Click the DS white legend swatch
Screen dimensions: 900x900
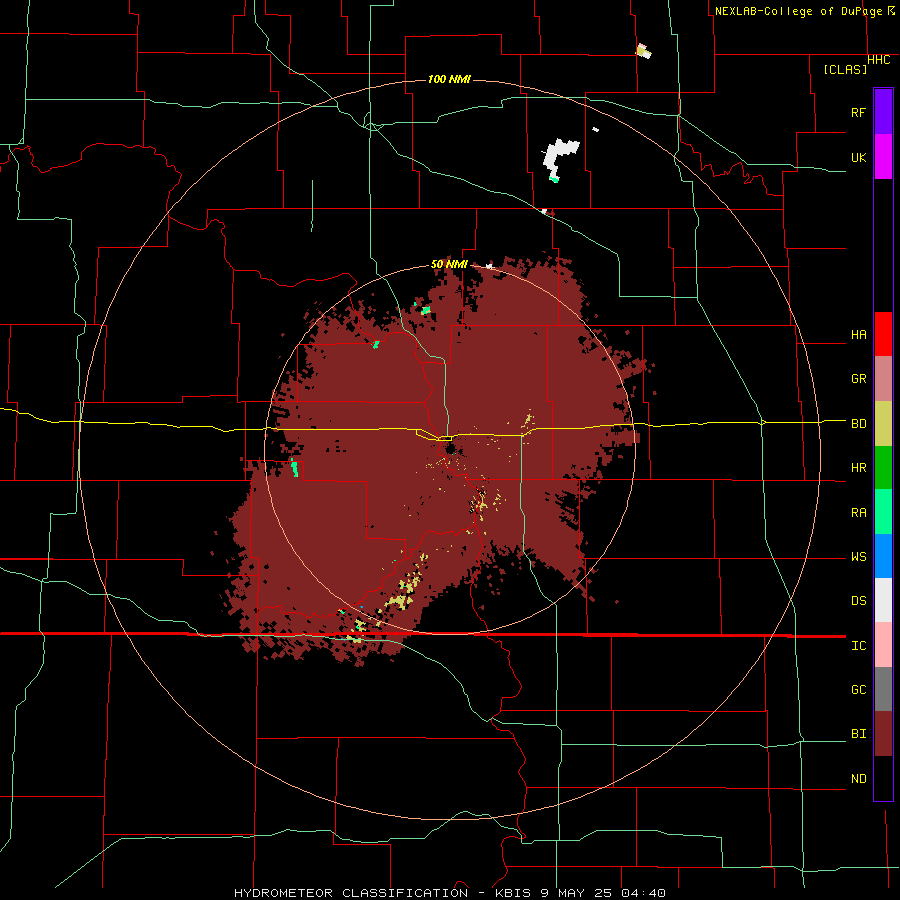click(883, 600)
